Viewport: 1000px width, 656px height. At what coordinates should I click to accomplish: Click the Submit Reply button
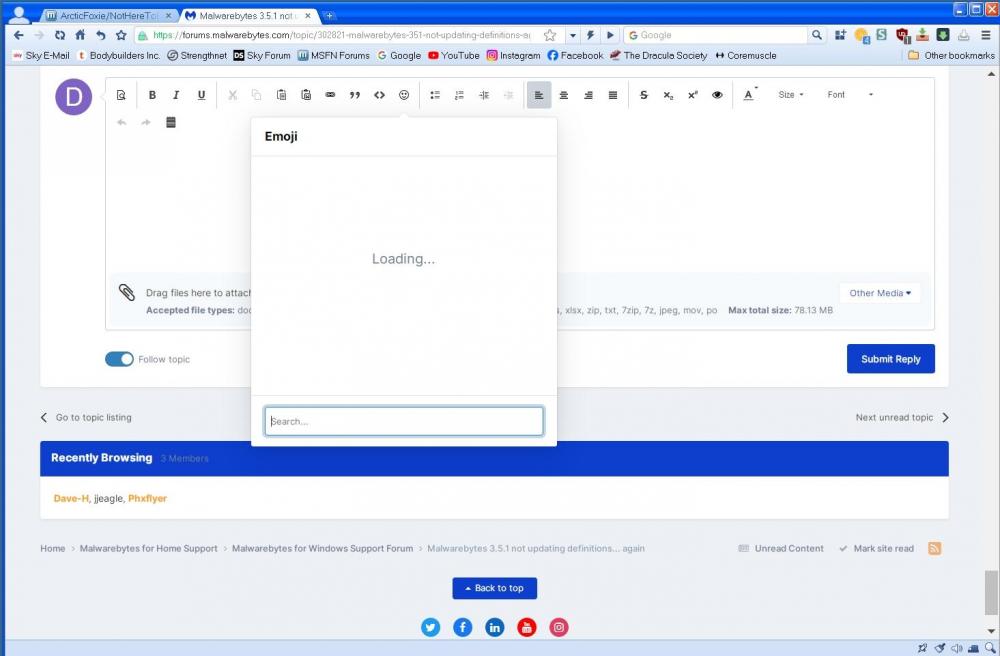coord(890,359)
